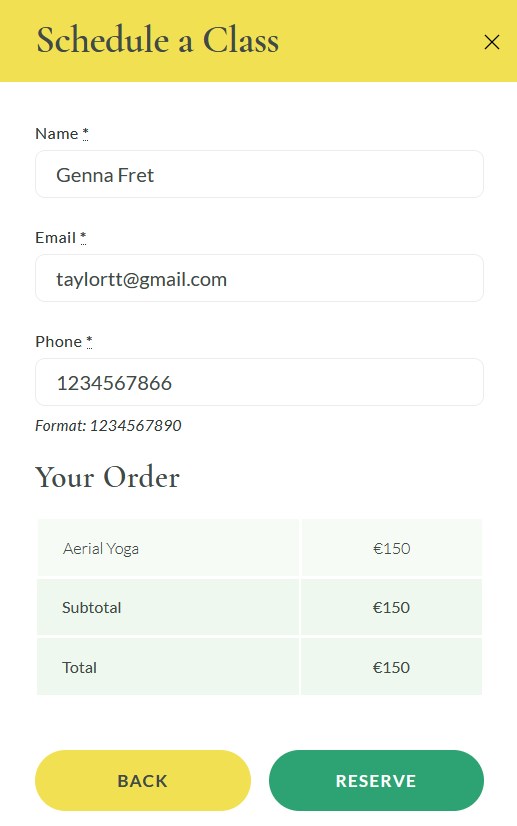
Task: Click the required asterisk next to Name
Action: 85,134
